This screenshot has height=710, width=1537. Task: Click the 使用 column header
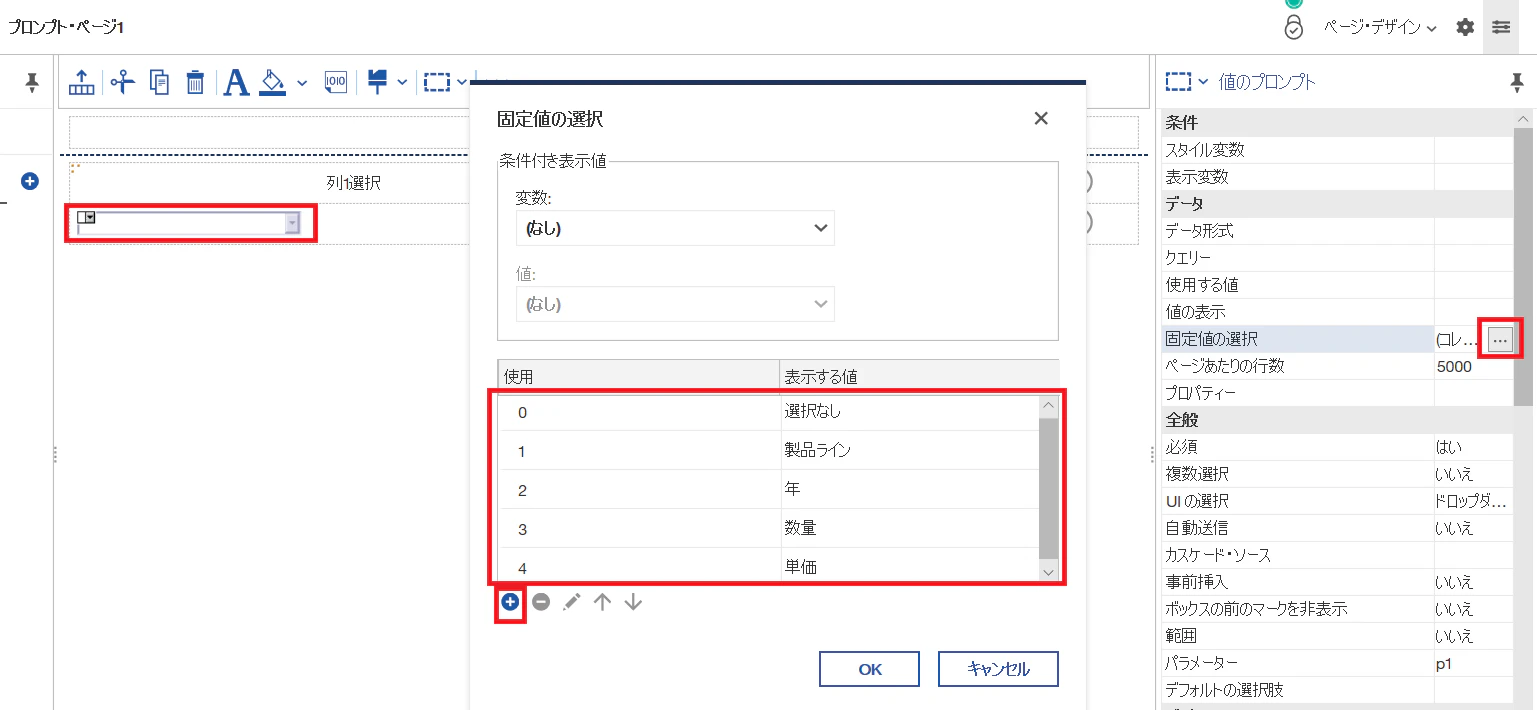[638, 376]
